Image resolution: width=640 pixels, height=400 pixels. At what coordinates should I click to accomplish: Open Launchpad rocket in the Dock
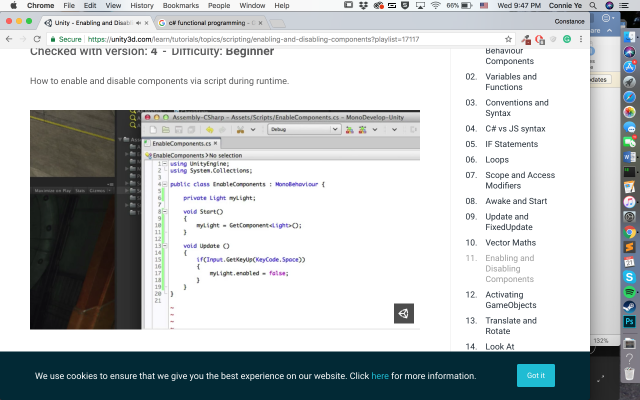629,82
